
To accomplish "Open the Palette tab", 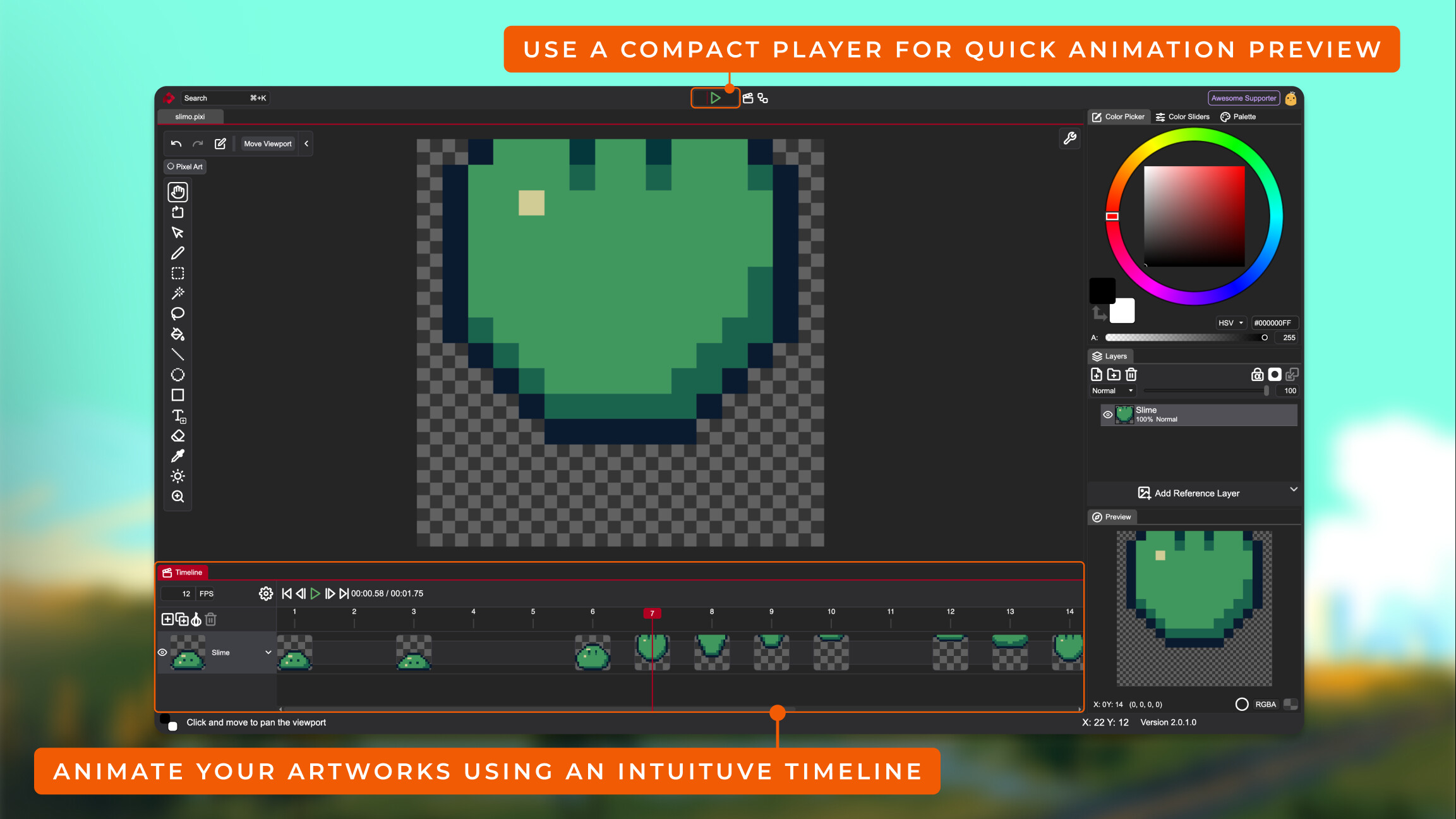I will (x=1237, y=116).
